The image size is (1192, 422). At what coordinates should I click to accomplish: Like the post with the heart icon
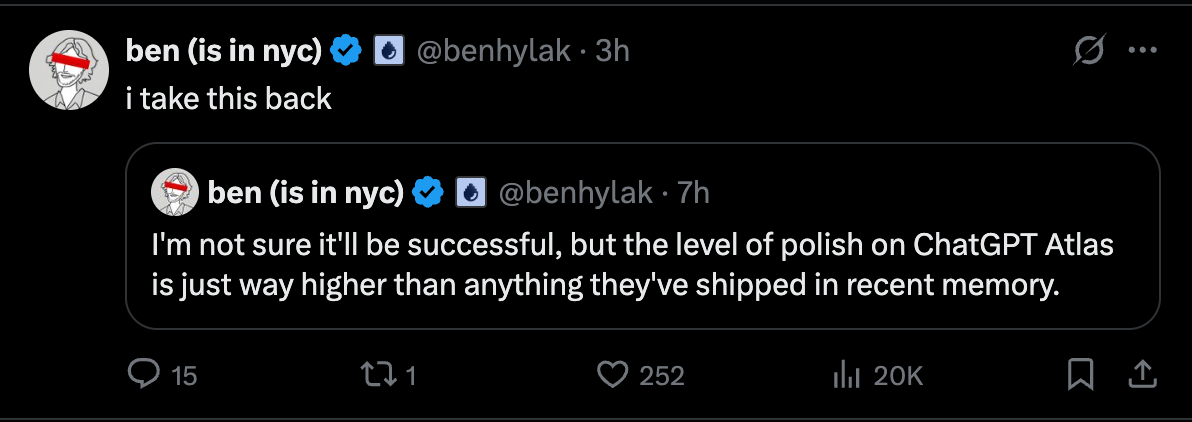[611, 375]
